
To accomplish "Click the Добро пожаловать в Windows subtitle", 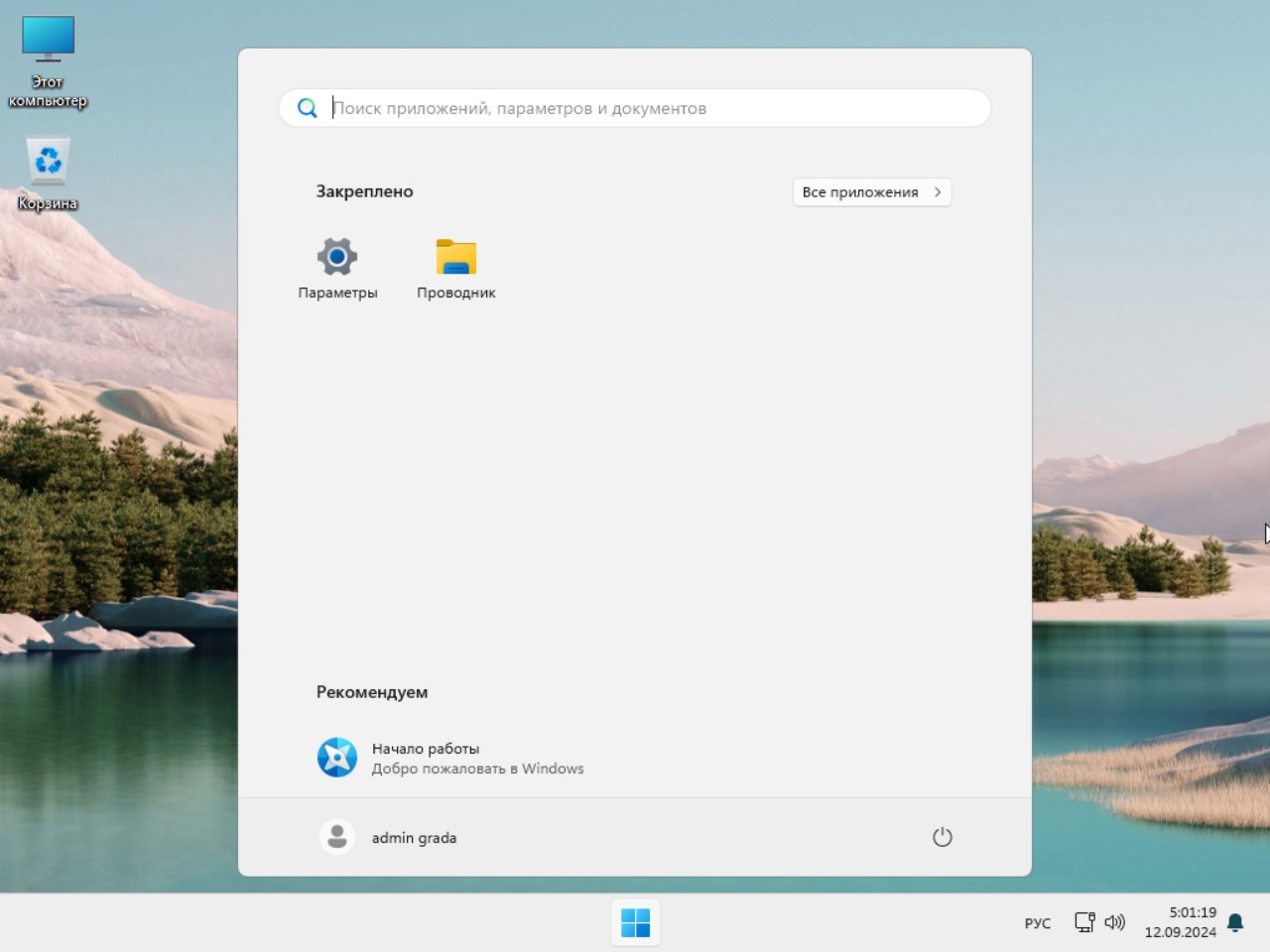I will pyautogui.click(x=478, y=769).
